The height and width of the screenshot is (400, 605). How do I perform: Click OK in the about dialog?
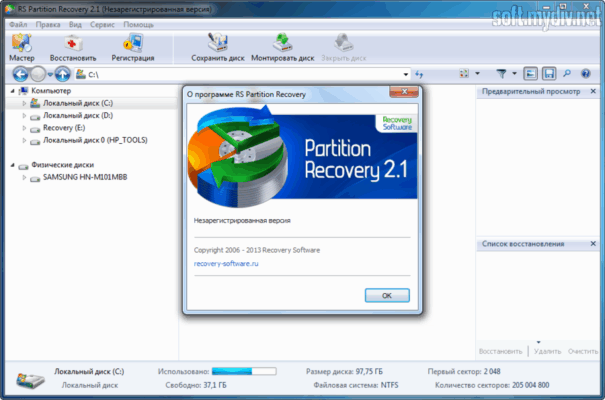[x=387, y=295]
